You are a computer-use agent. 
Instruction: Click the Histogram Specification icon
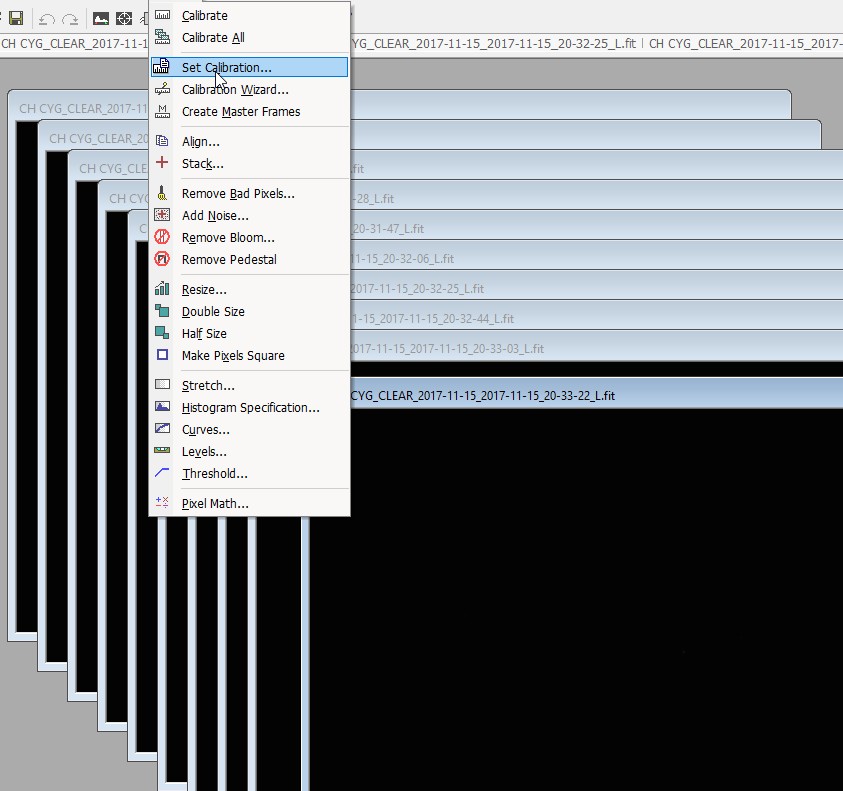[162, 407]
